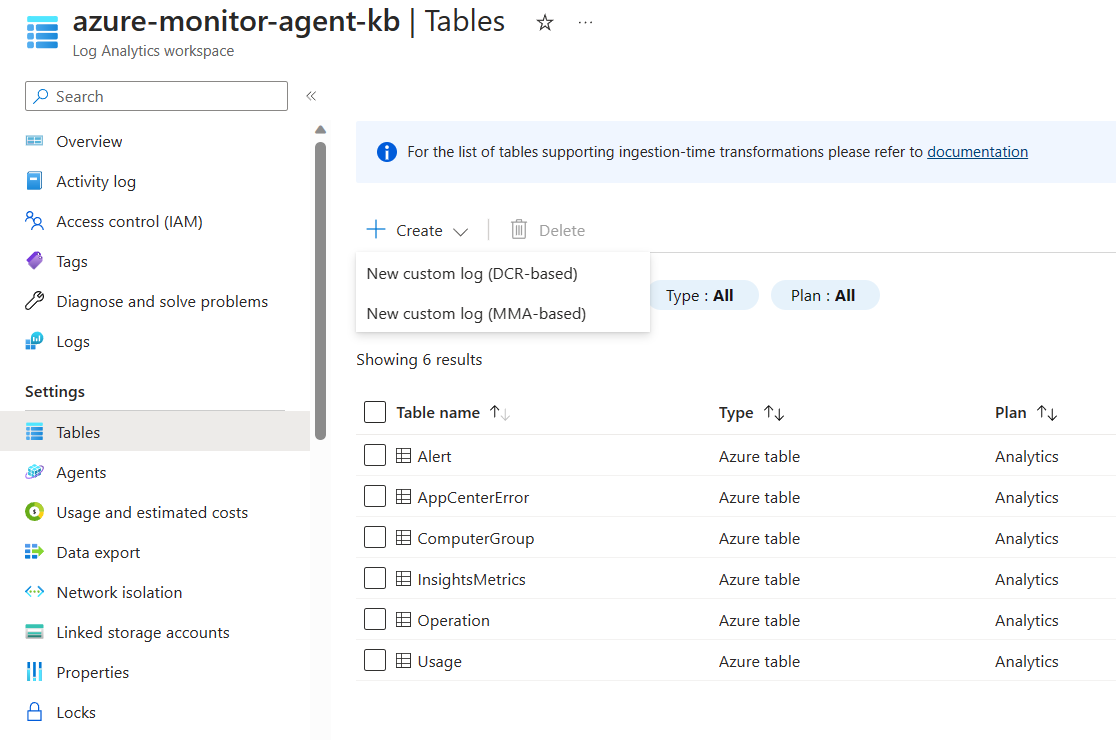
Task: Click the Locks padlock icon
Action: 34,712
